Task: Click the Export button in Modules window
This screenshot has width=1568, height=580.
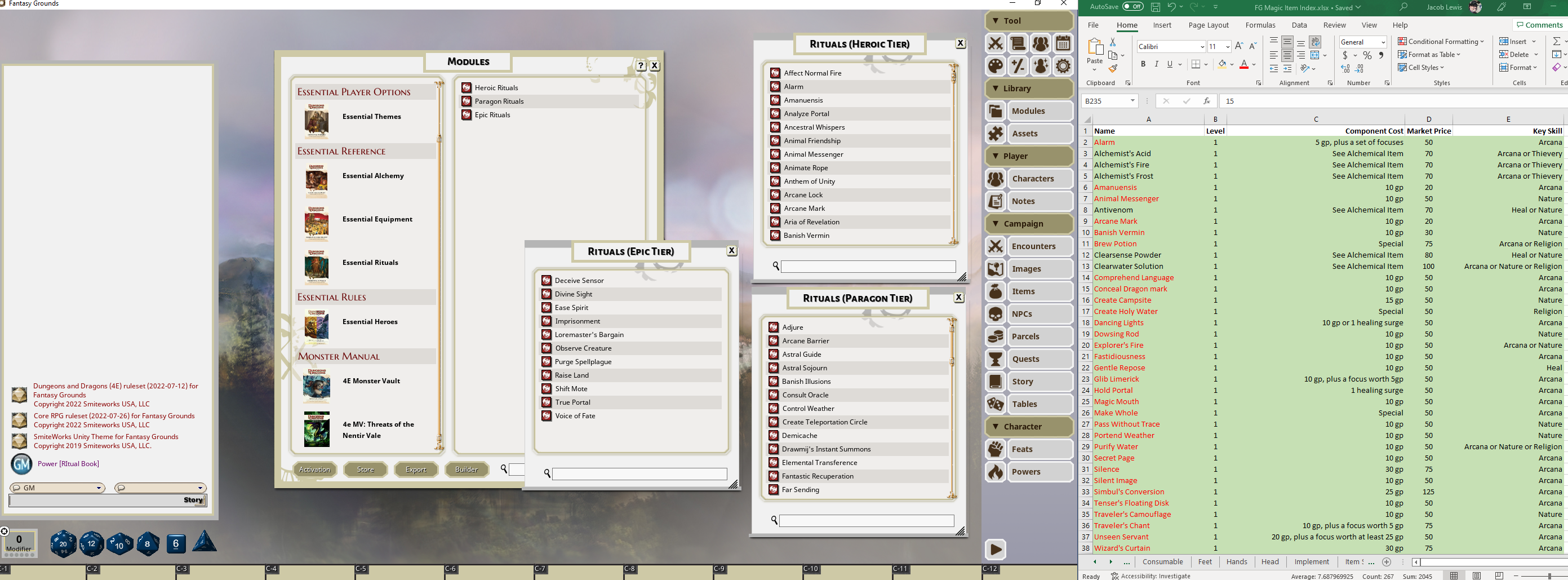Action: (416, 469)
